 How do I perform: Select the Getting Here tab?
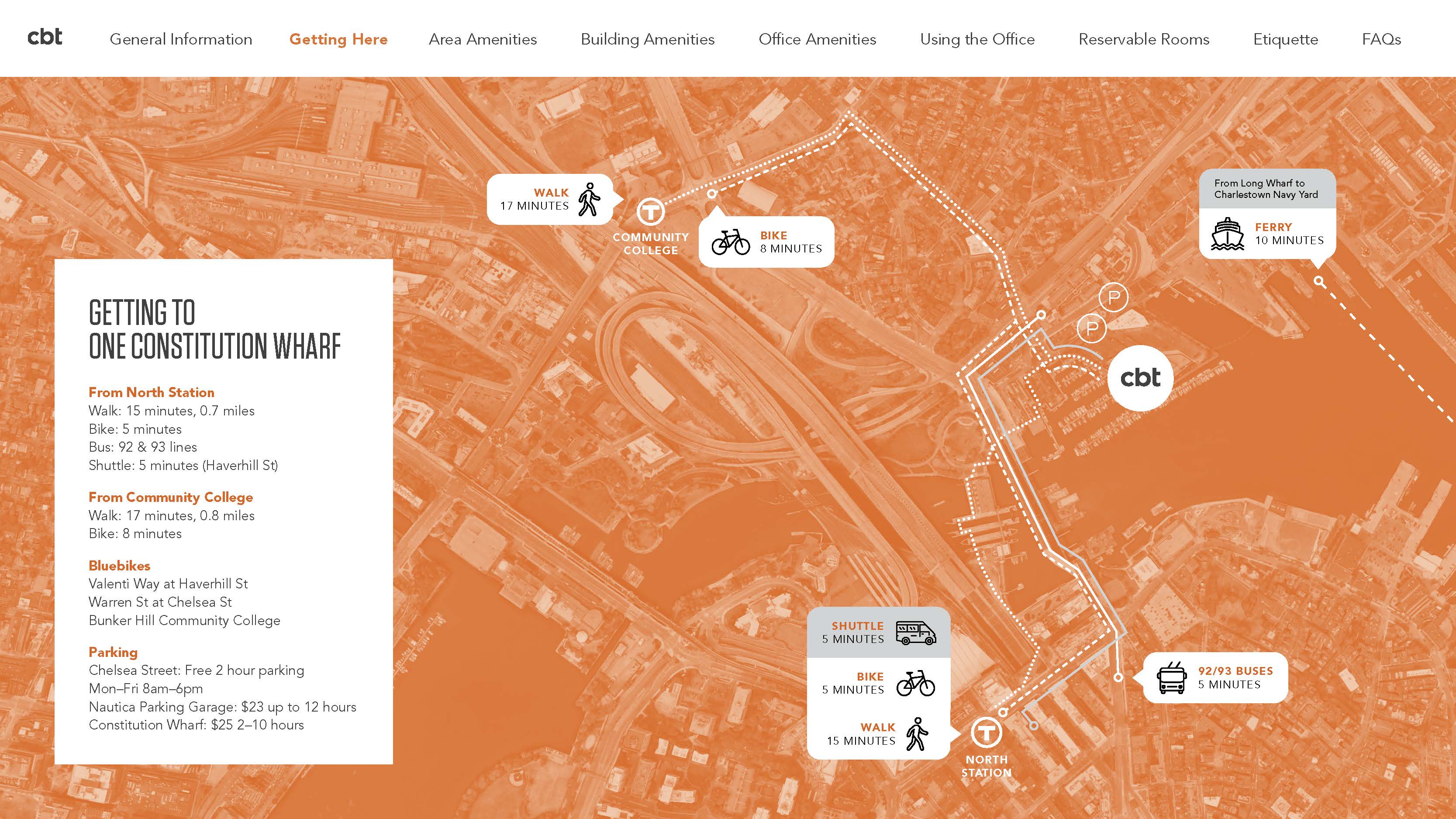338,39
